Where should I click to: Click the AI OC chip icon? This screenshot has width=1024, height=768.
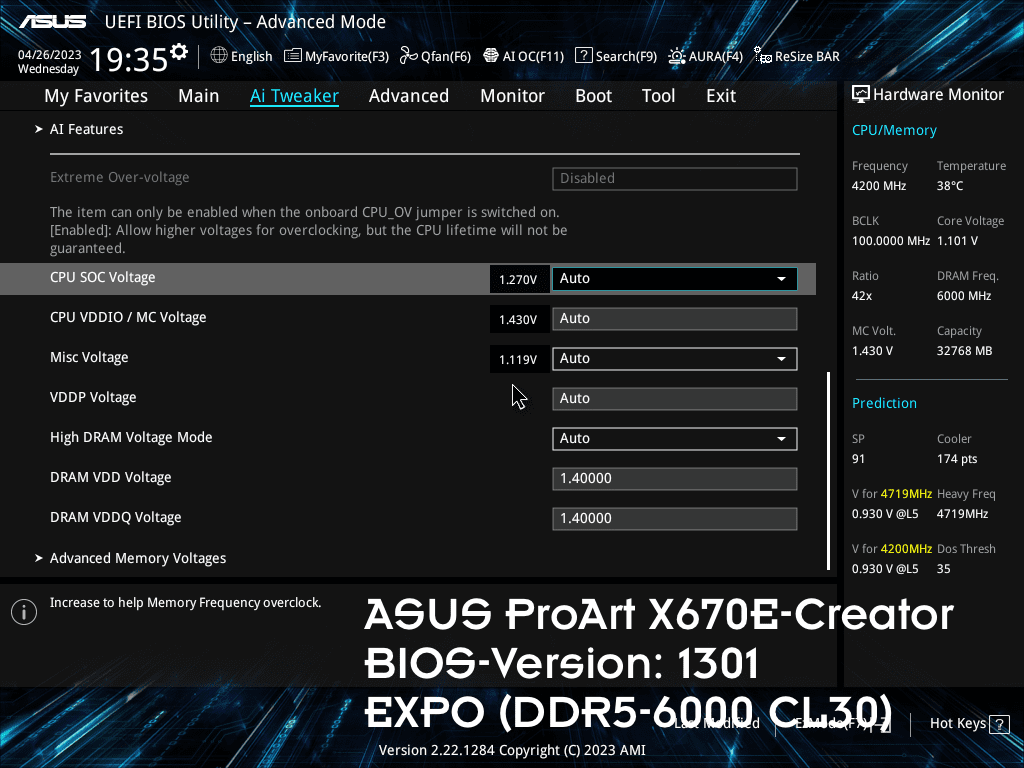[x=490, y=56]
